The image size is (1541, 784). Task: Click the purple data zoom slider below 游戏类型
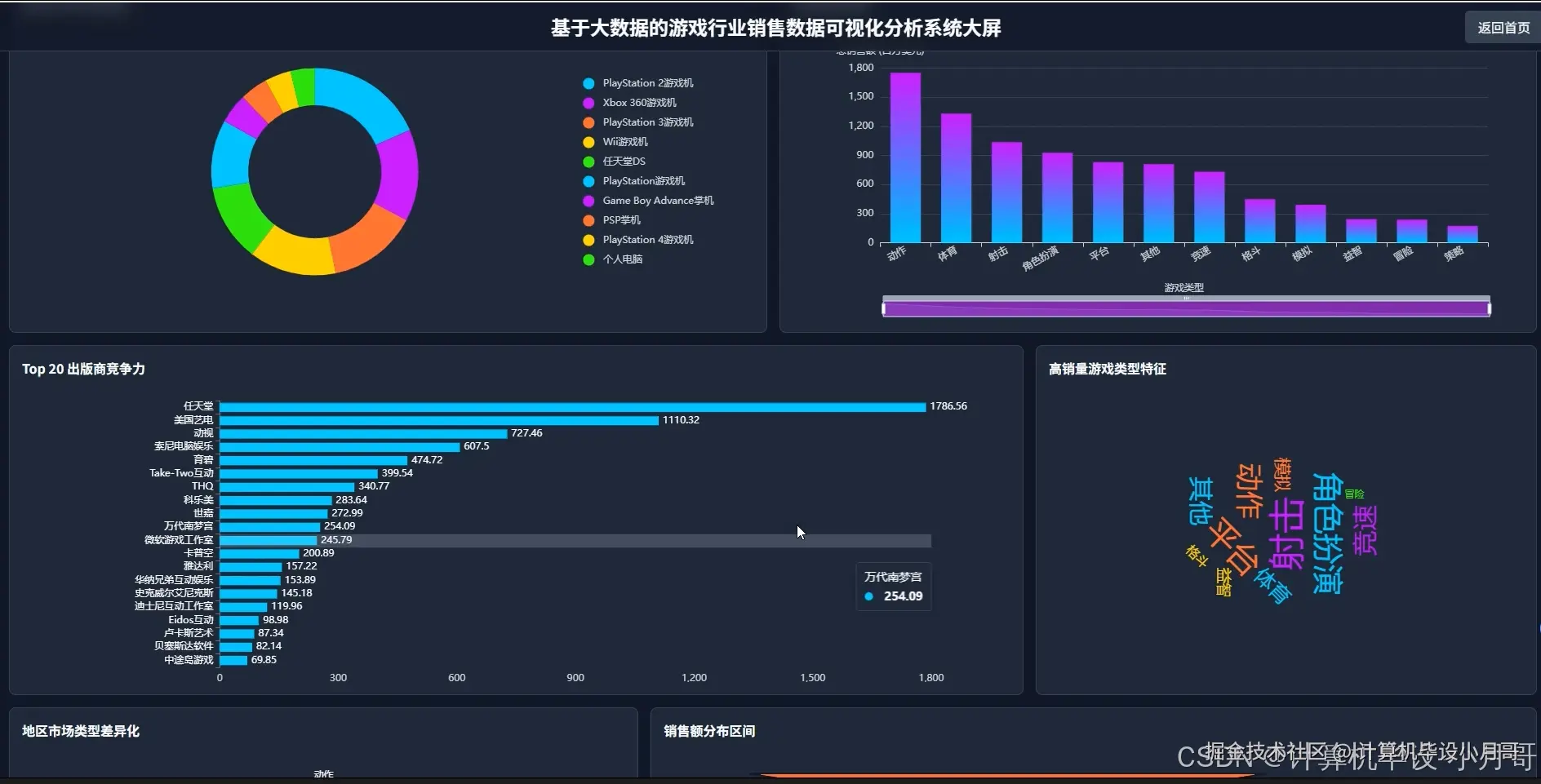(x=1185, y=308)
